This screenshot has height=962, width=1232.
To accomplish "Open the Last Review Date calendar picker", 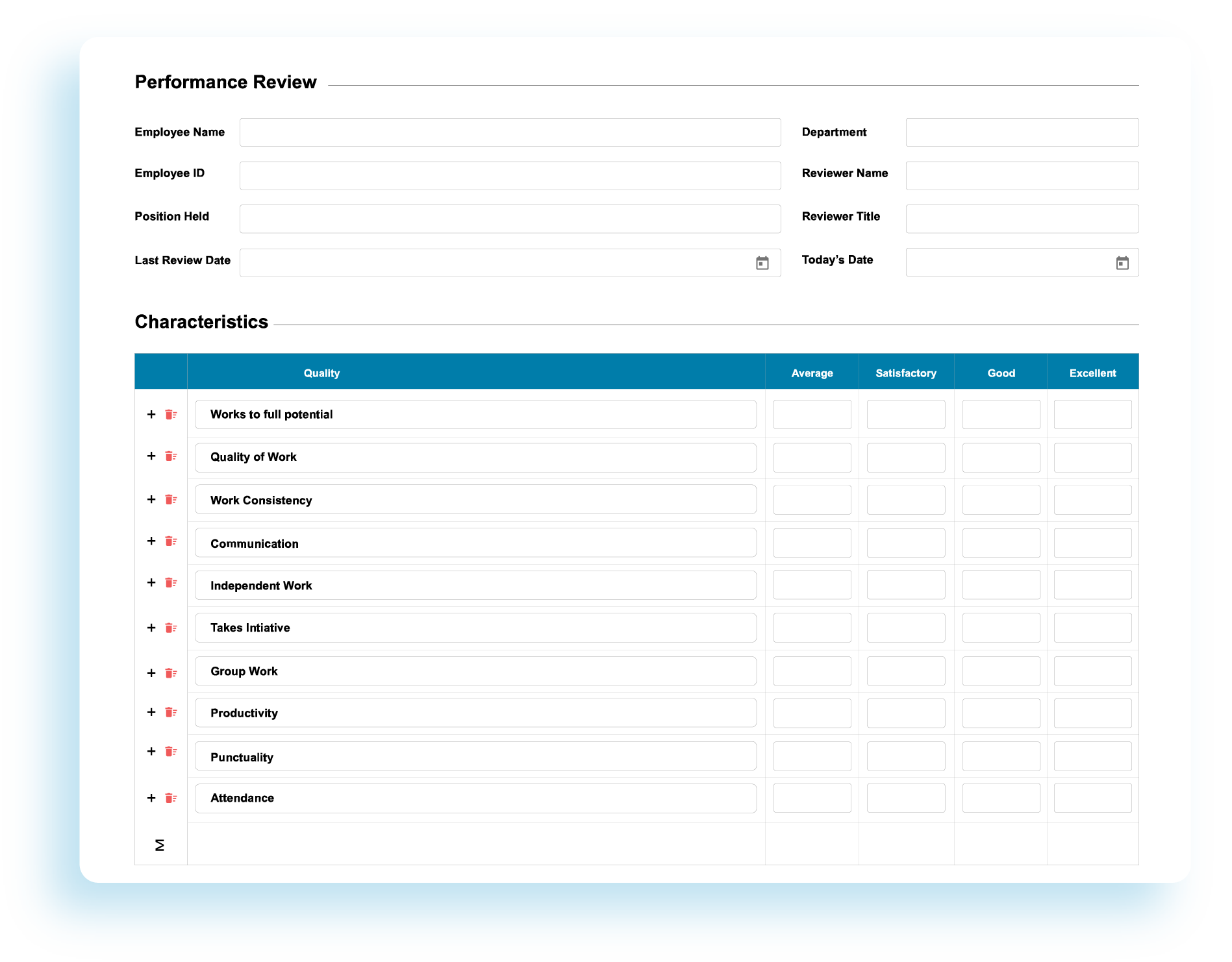I will [x=762, y=263].
